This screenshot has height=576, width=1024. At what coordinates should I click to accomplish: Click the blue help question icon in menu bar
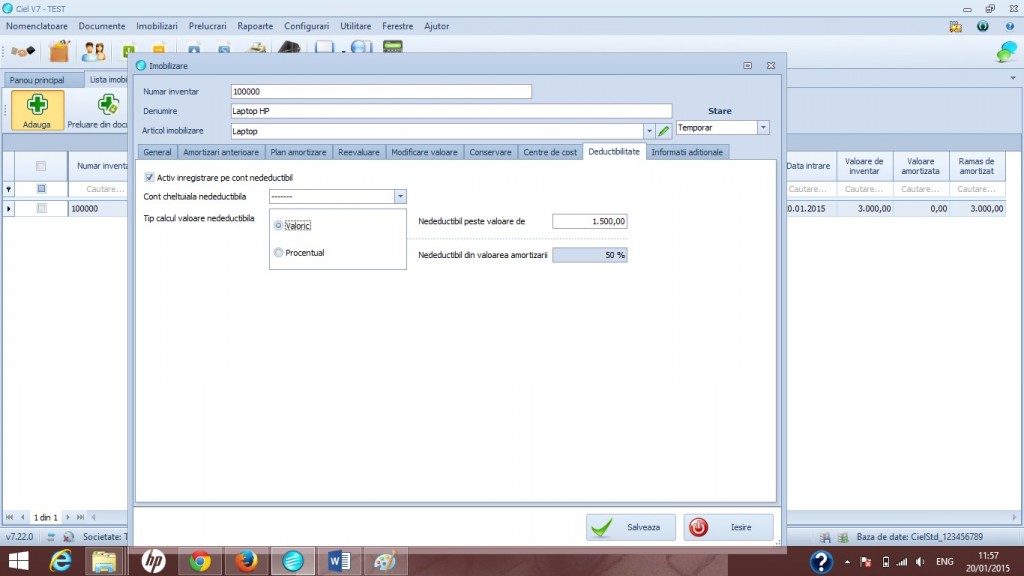click(1010, 26)
